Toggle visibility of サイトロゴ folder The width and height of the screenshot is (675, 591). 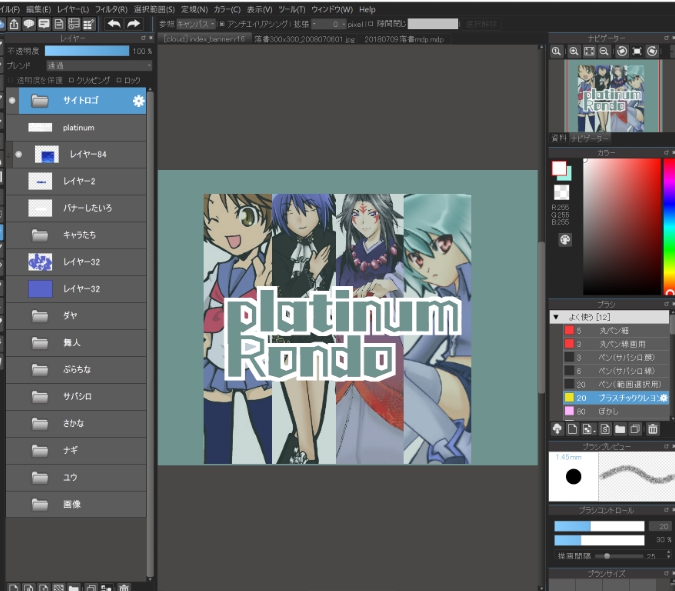click(x=12, y=100)
